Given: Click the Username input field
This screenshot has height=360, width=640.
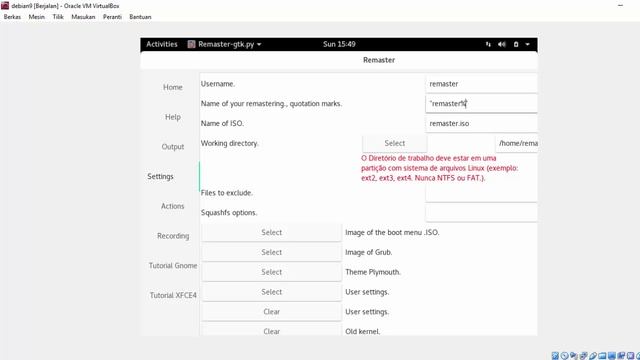Looking at the screenshot, I should 481,84.
